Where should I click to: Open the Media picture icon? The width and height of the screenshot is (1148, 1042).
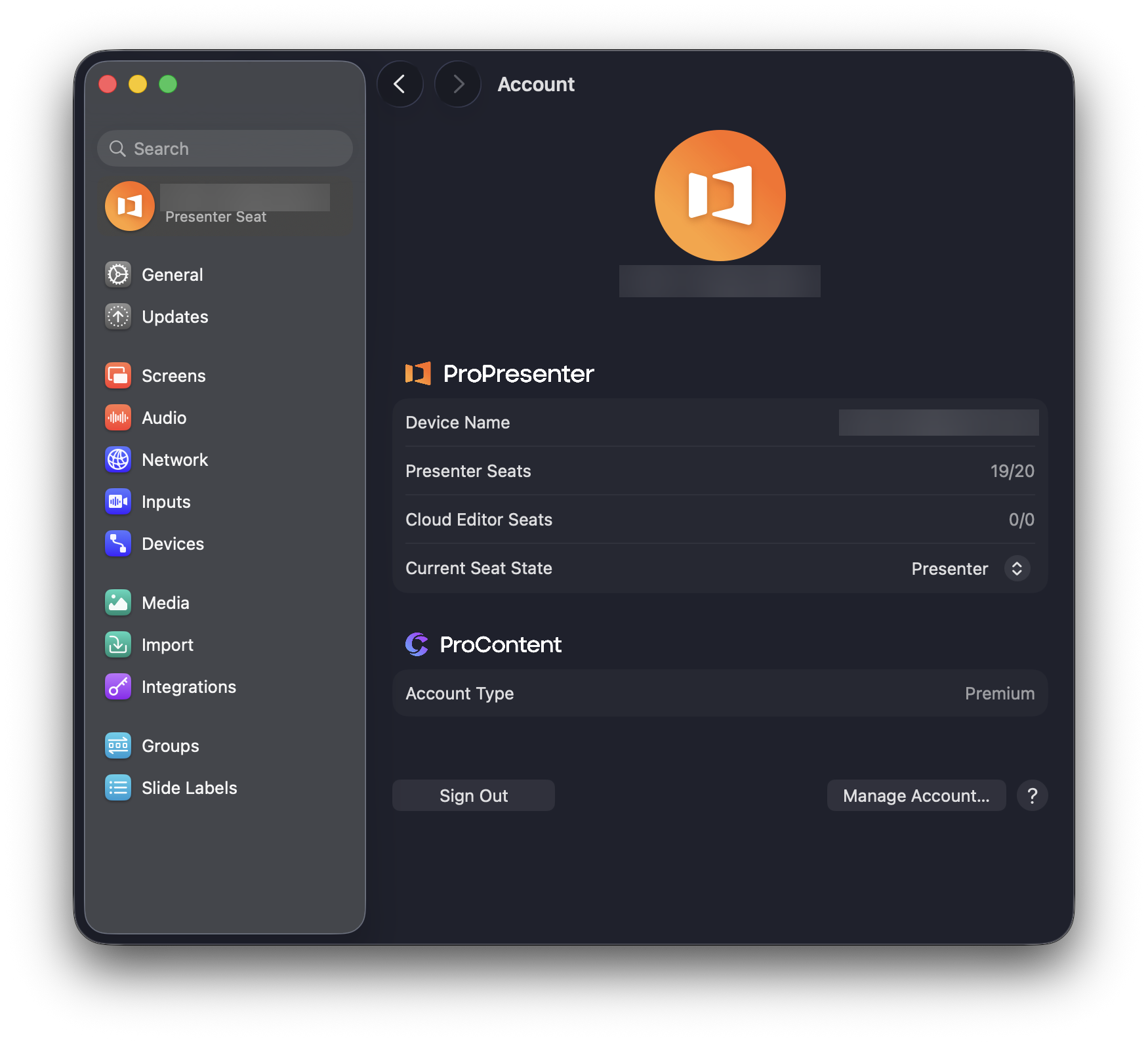(118, 602)
